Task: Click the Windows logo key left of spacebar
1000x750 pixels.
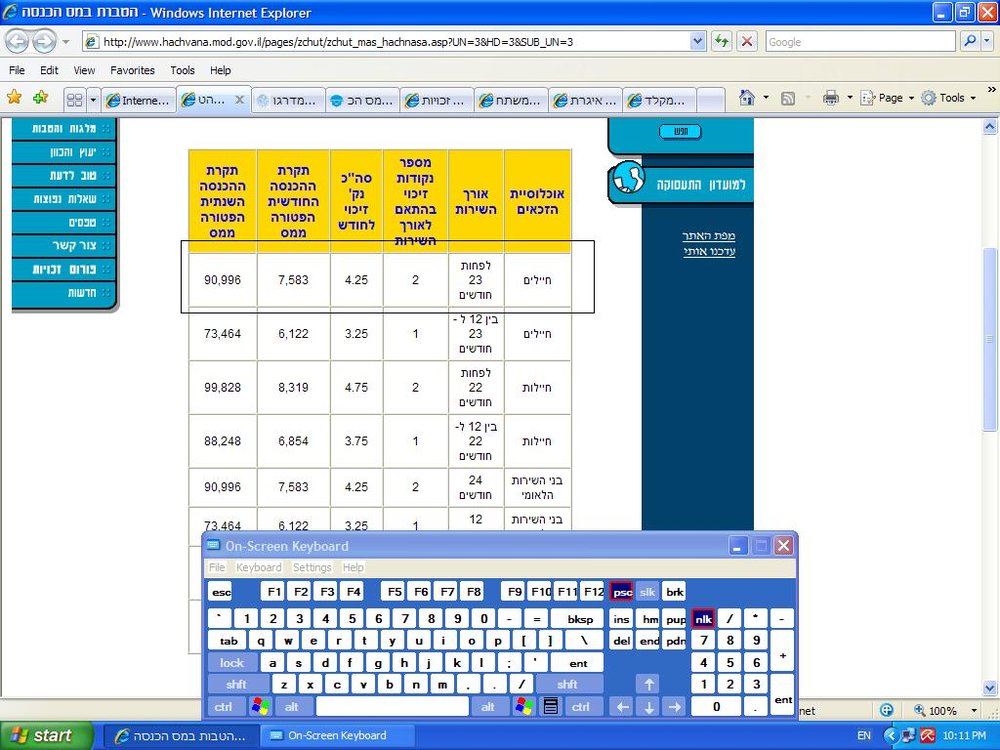Action: [x=260, y=707]
